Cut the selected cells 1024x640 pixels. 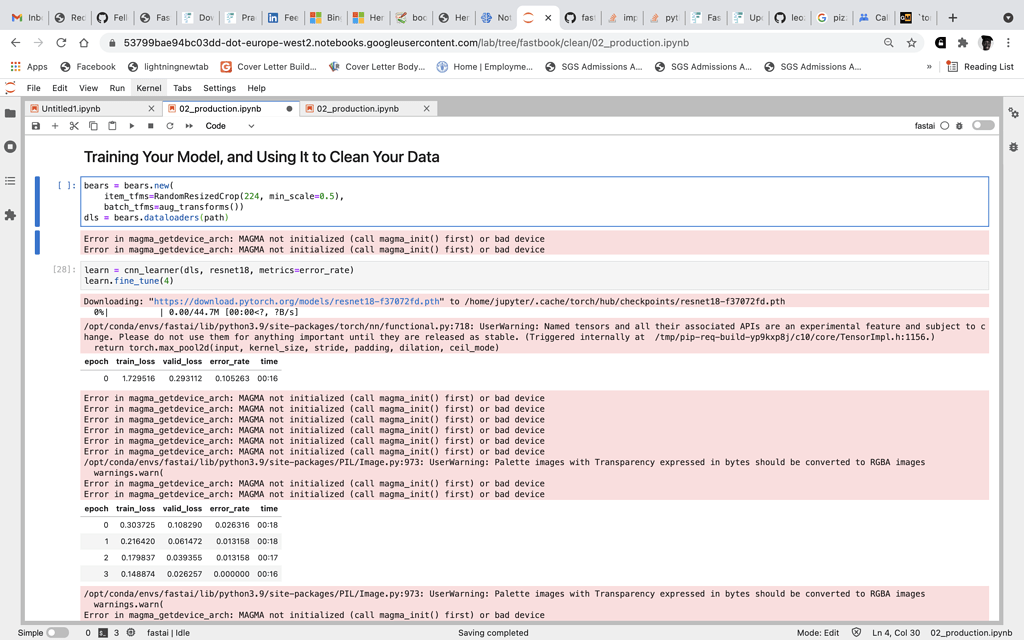tap(73, 126)
